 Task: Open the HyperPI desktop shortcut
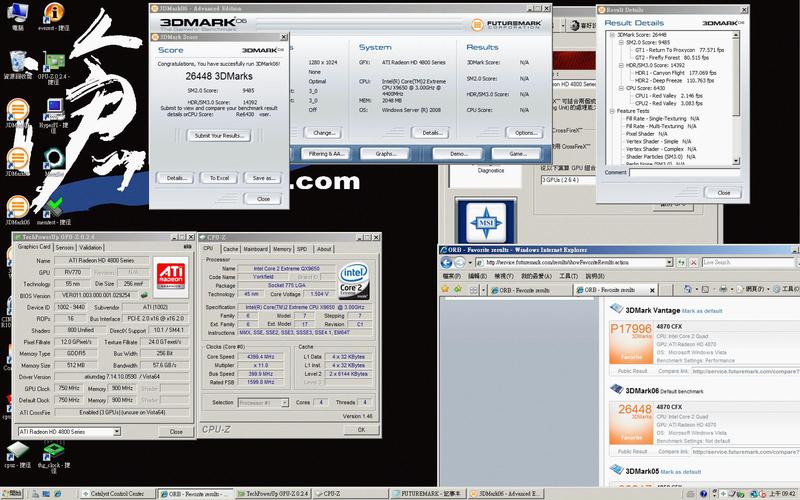[x=54, y=109]
